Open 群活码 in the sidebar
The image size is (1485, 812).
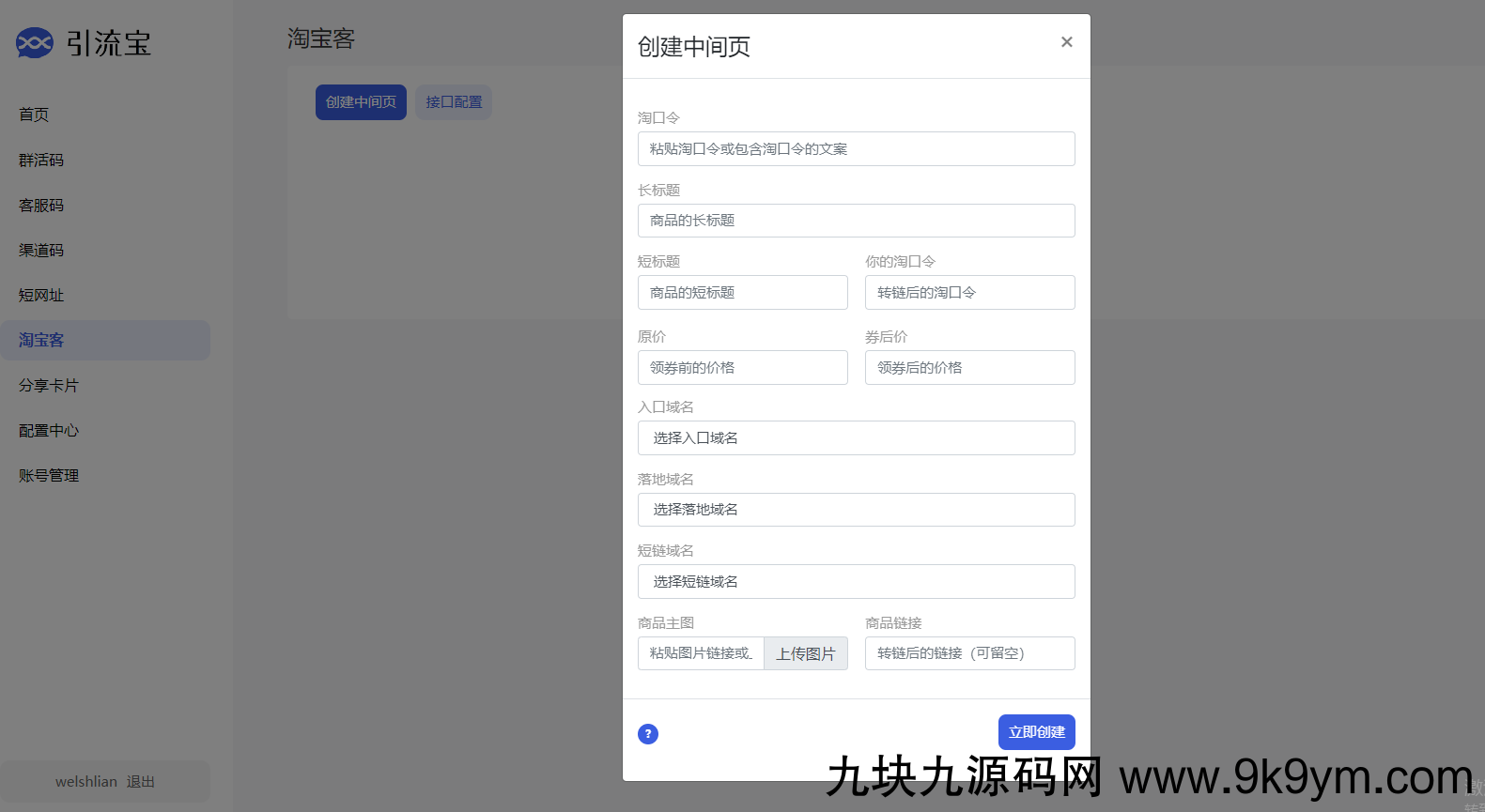coord(41,161)
